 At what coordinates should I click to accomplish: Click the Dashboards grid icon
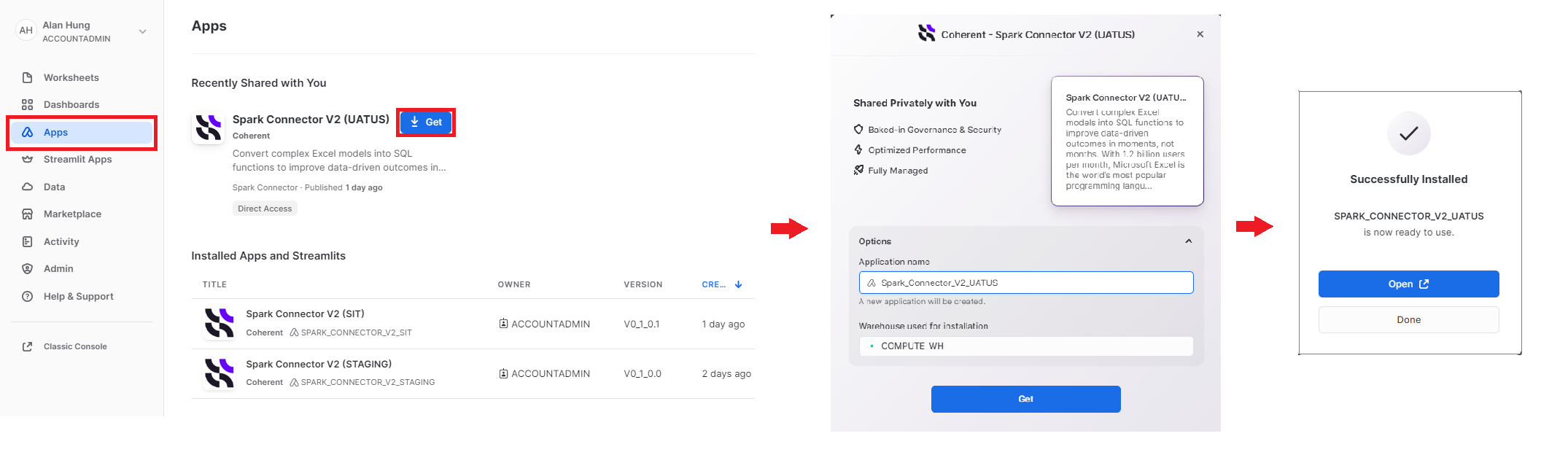point(28,105)
